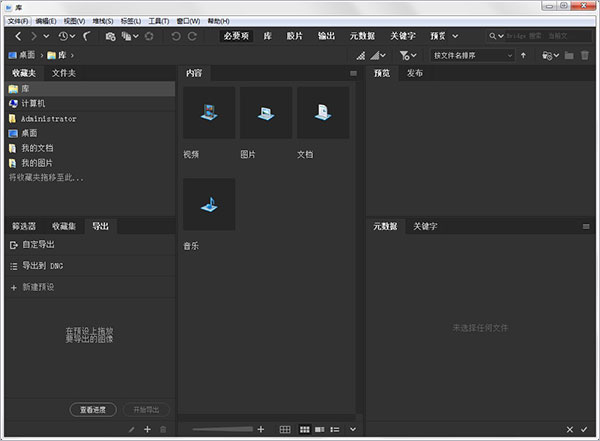Switch to the 关键字 panel tab
The height and width of the screenshot is (441, 600).
click(x=426, y=226)
